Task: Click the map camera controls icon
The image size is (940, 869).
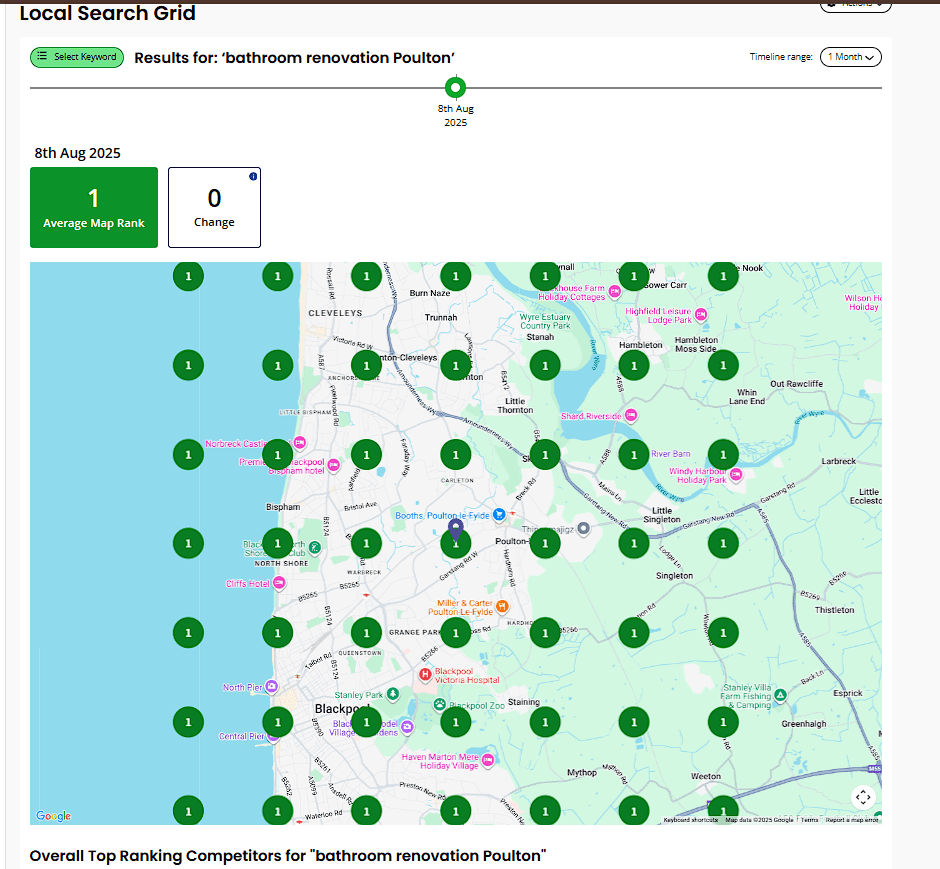Action: 864,797
